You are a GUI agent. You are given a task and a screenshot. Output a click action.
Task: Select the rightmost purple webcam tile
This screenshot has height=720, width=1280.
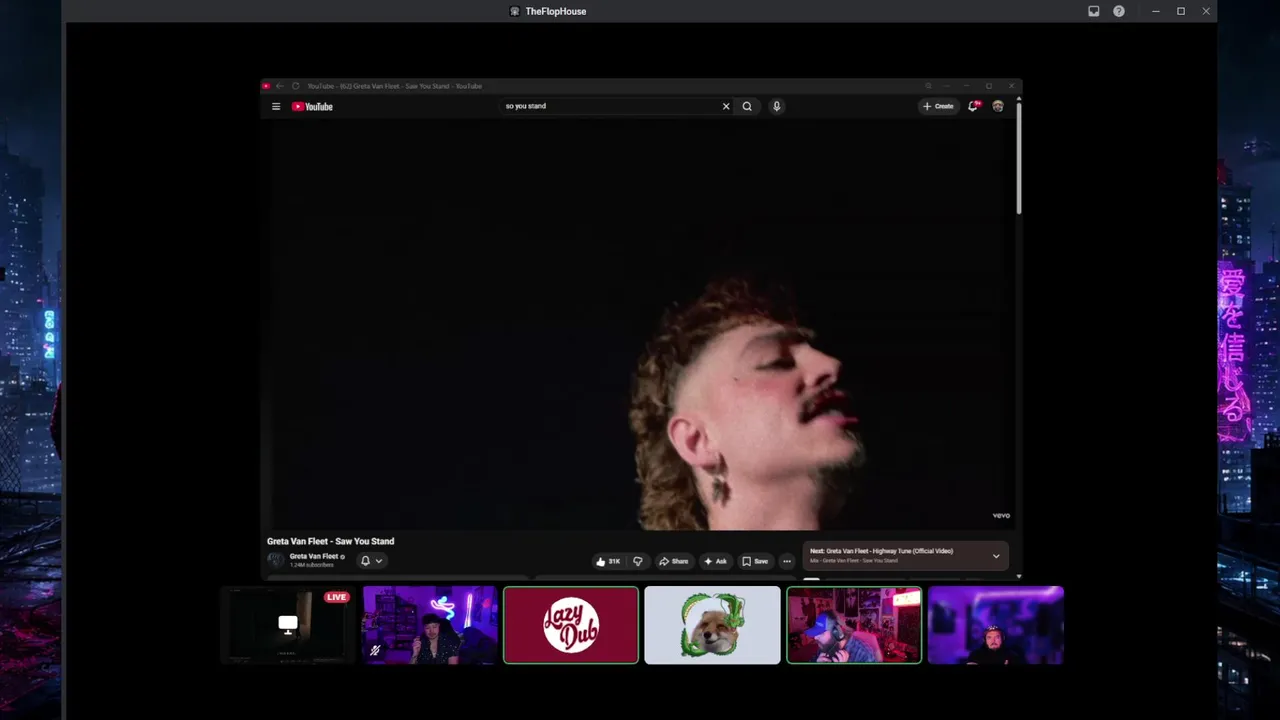[x=996, y=625]
